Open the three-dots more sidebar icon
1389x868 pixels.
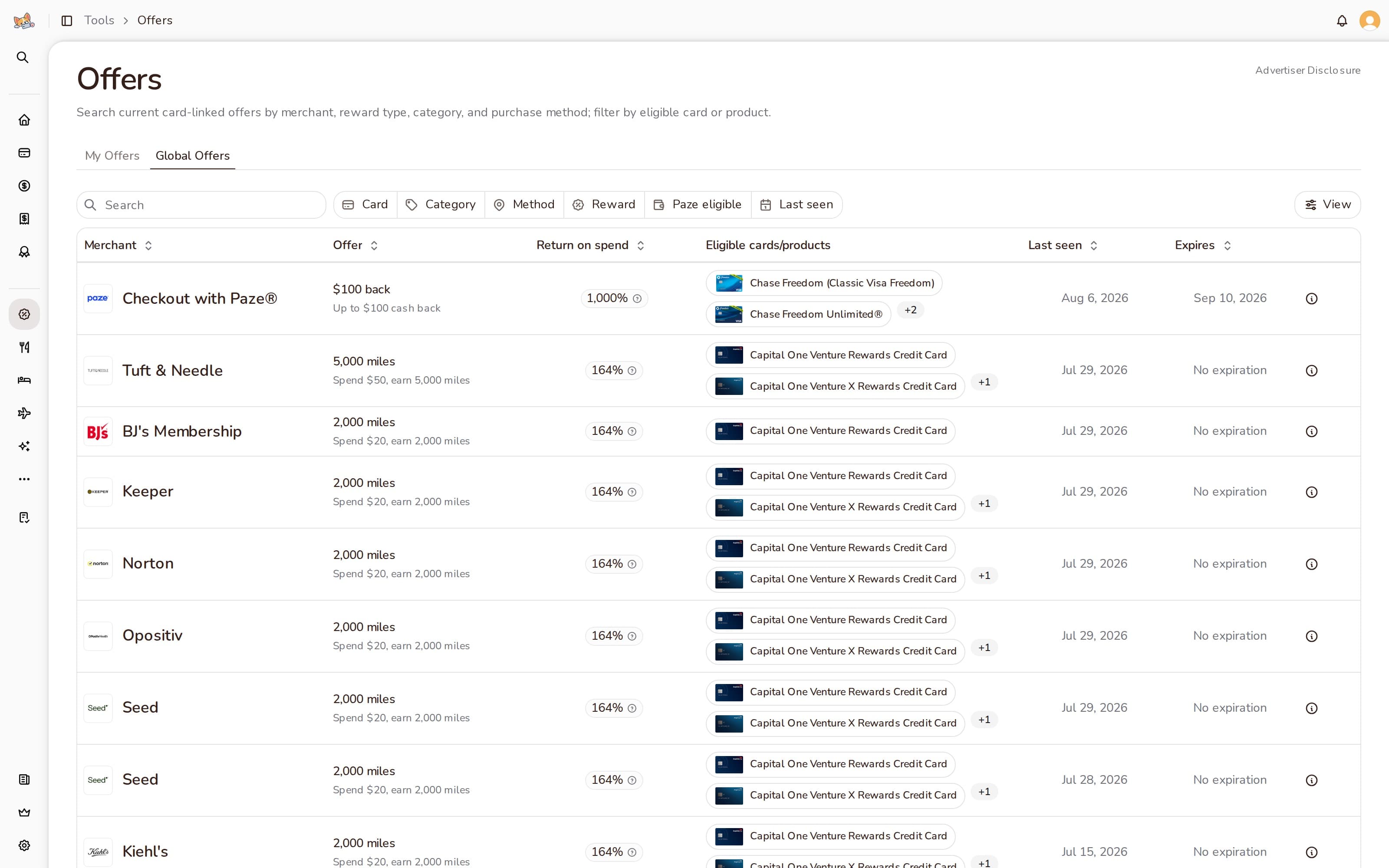coord(24,479)
